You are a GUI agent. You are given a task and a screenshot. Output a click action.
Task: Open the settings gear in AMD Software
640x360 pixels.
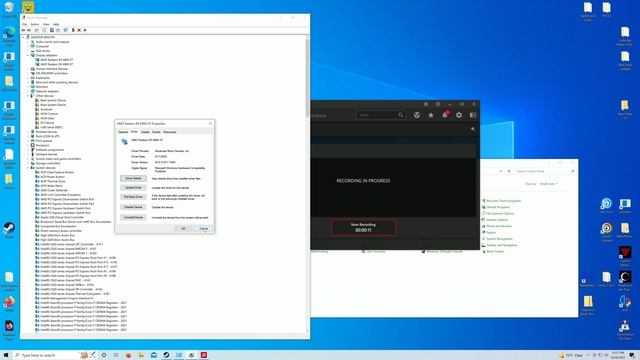coord(459,115)
